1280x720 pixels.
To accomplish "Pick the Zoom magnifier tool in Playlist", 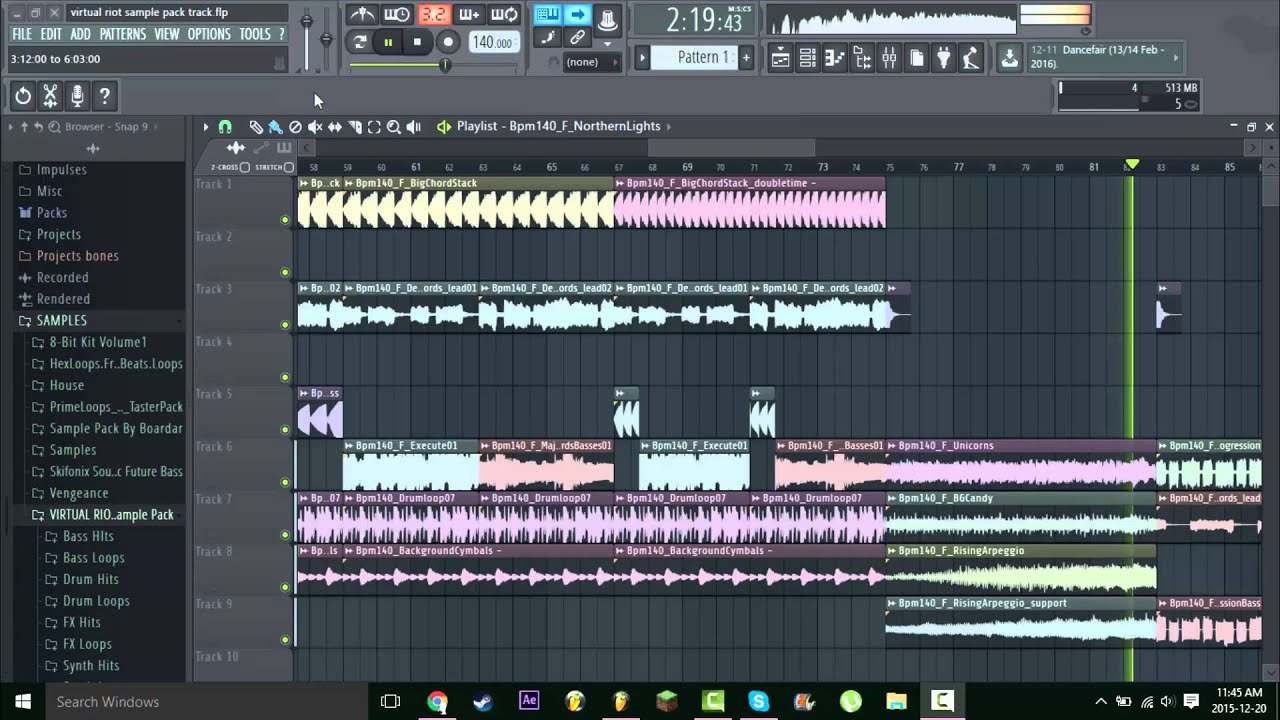I will click(x=394, y=127).
